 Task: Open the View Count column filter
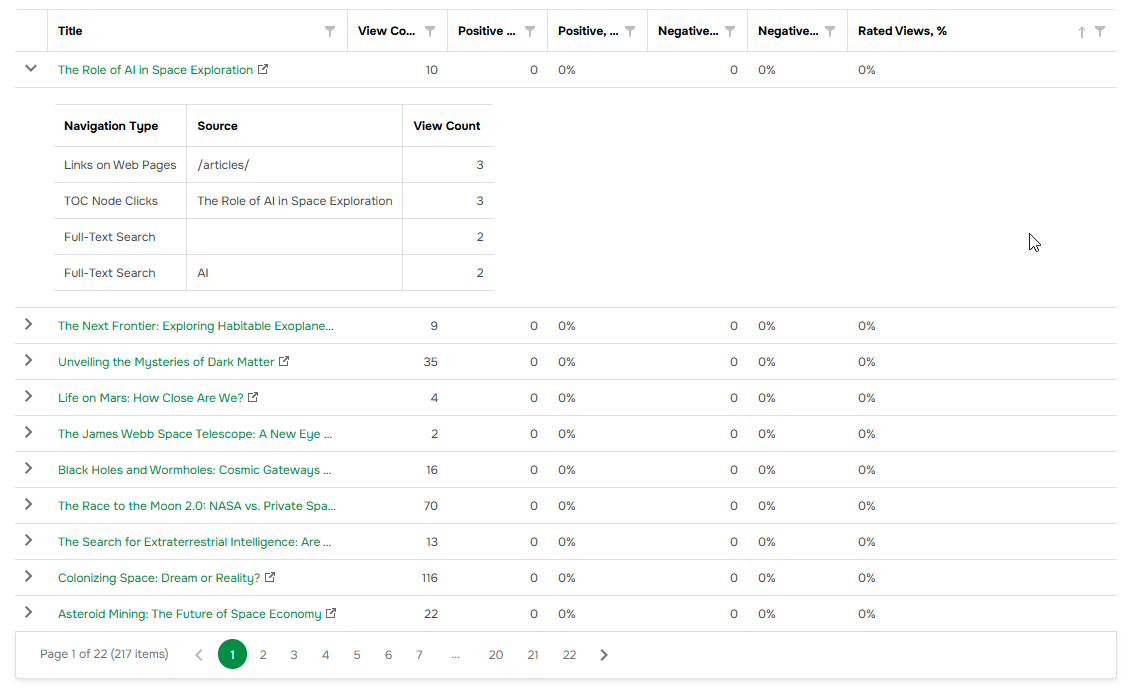pos(430,31)
